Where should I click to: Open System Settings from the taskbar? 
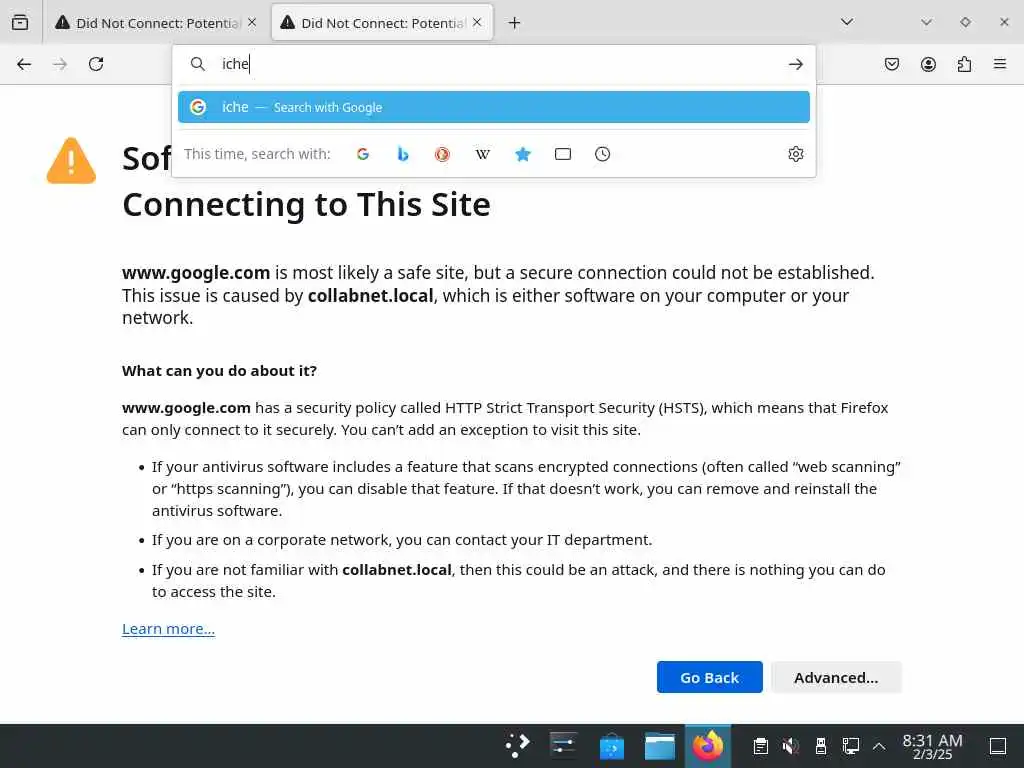coord(563,745)
